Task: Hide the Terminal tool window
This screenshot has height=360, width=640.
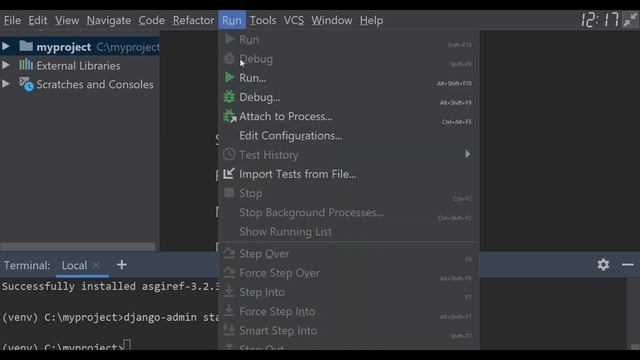Action: [x=628, y=265]
